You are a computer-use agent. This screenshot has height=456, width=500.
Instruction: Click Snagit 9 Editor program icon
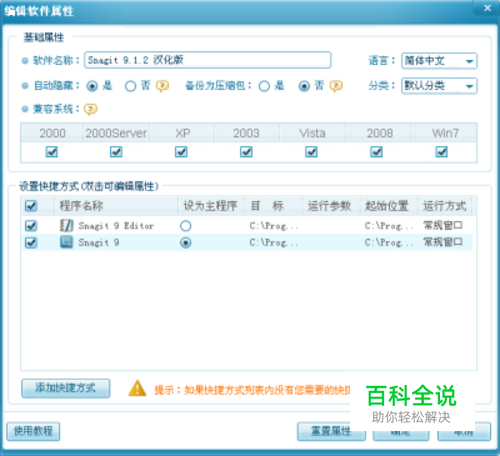(66, 225)
